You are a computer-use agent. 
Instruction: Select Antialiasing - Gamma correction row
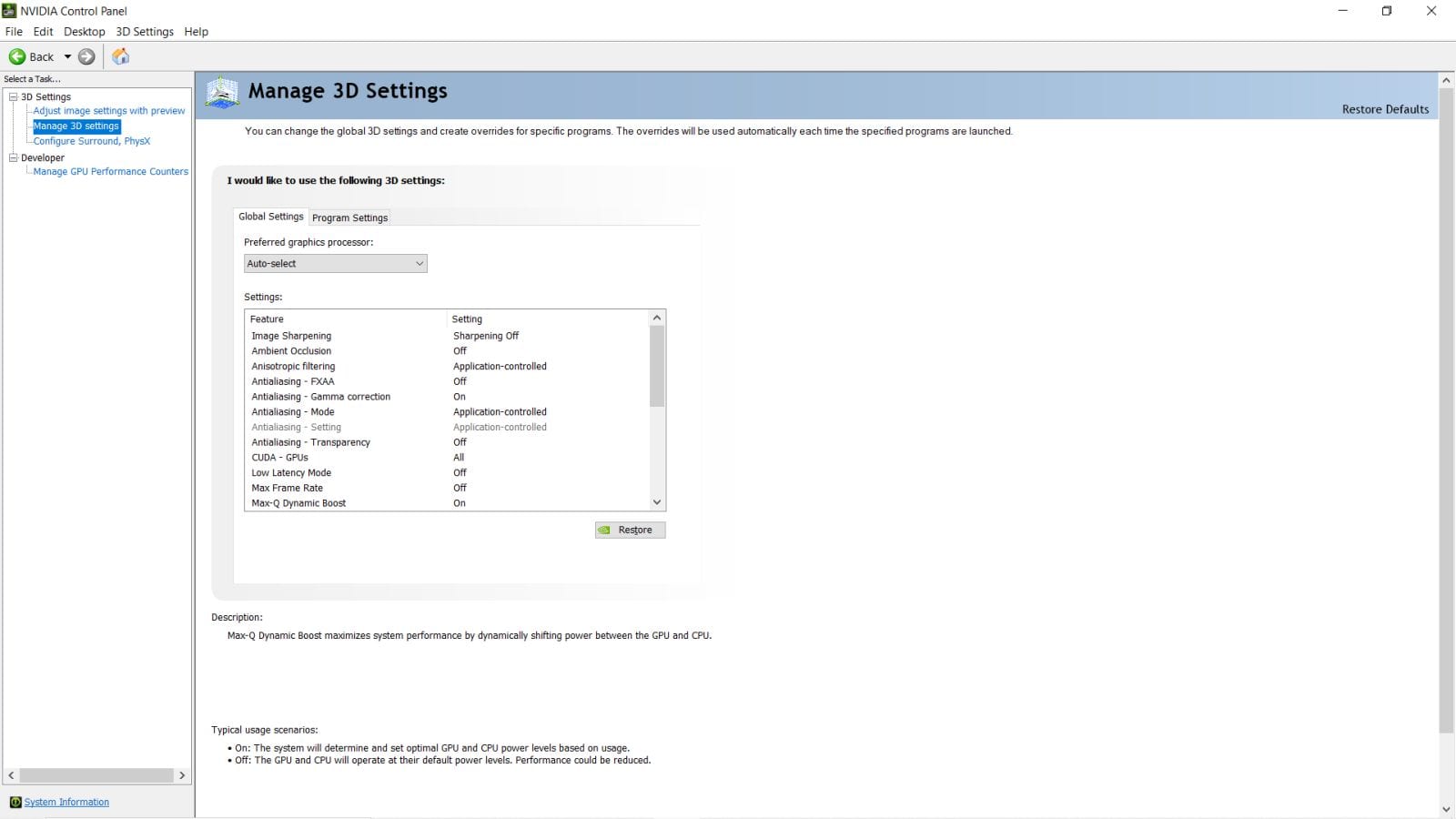448,397
